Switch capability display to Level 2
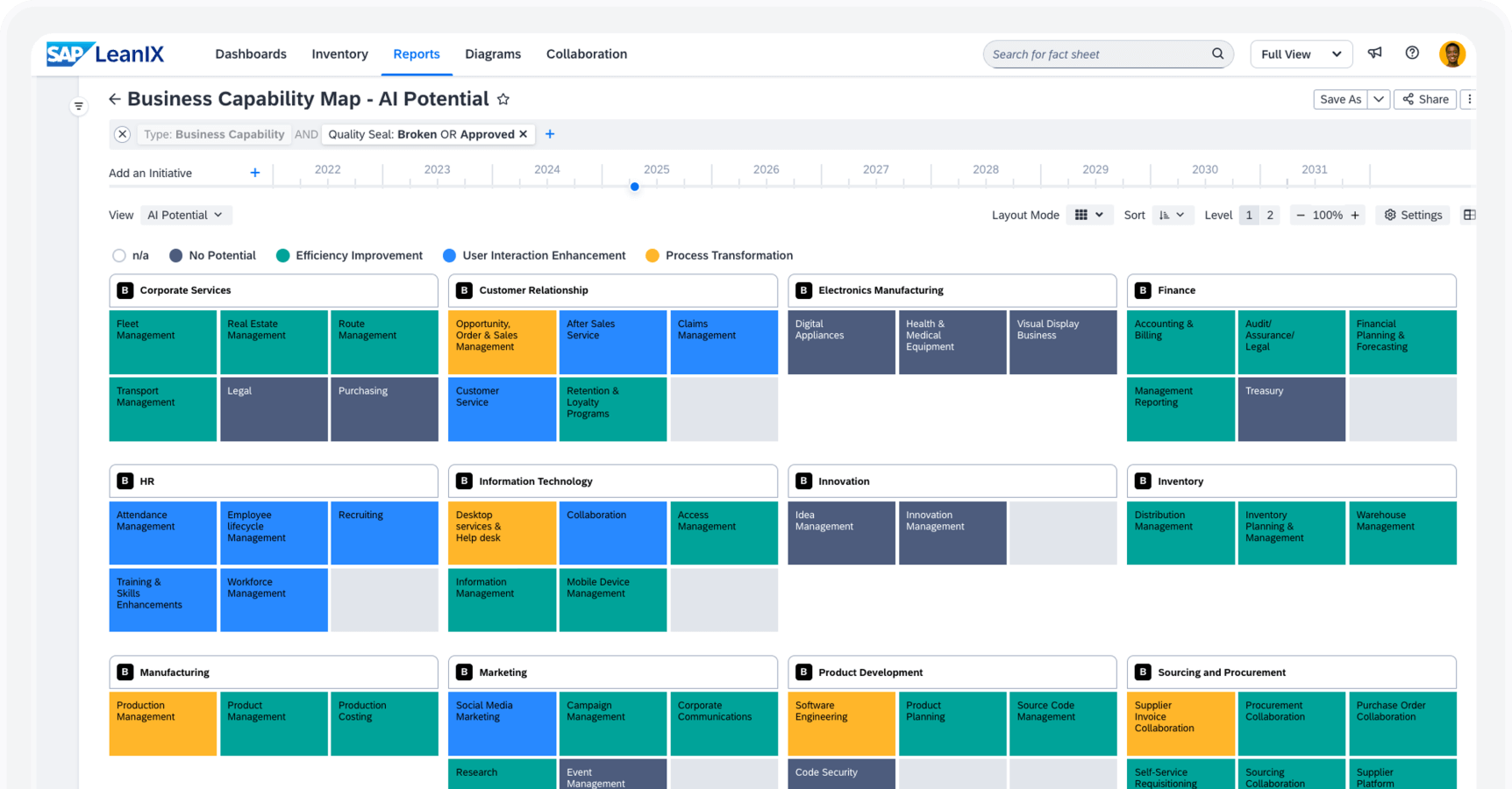 click(x=1269, y=215)
